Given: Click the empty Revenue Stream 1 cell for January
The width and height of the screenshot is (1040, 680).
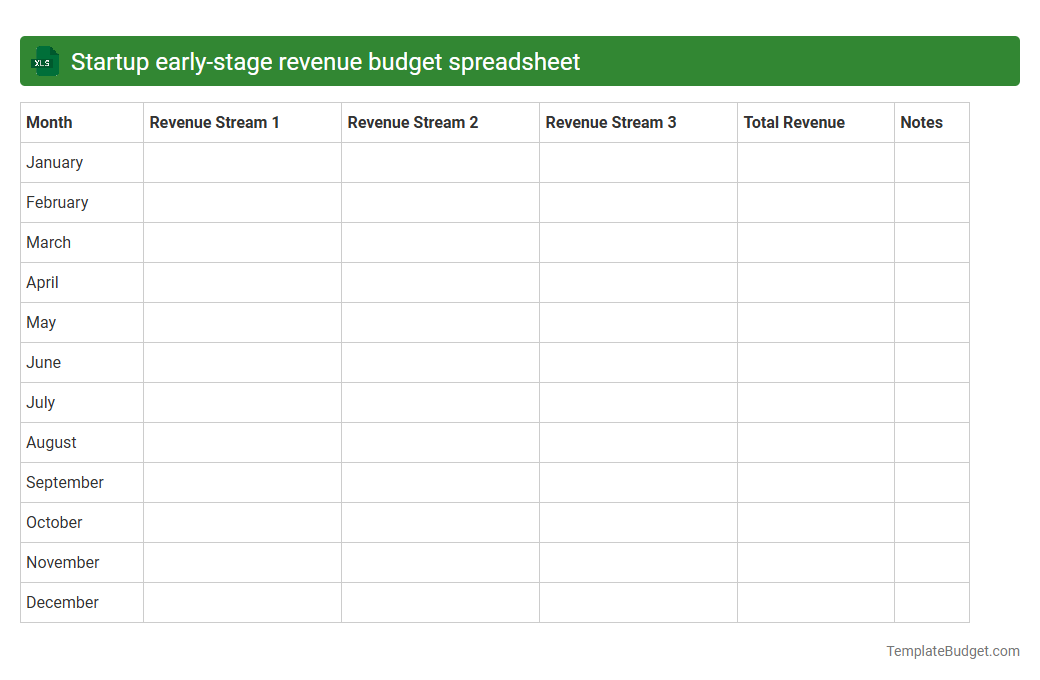Looking at the screenshot, I should coord(242,162).
